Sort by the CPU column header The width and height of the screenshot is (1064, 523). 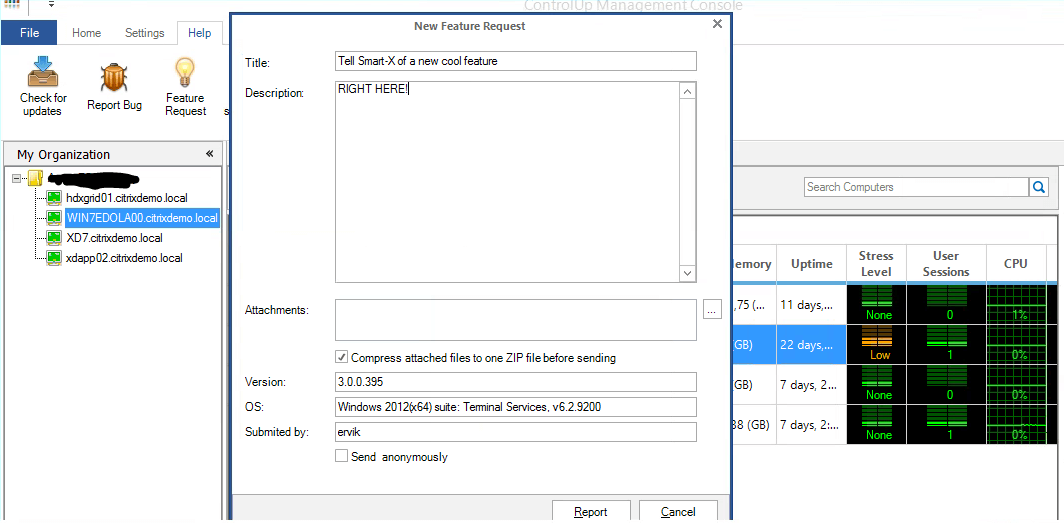pyautogui.click(x=1015, y=264)
